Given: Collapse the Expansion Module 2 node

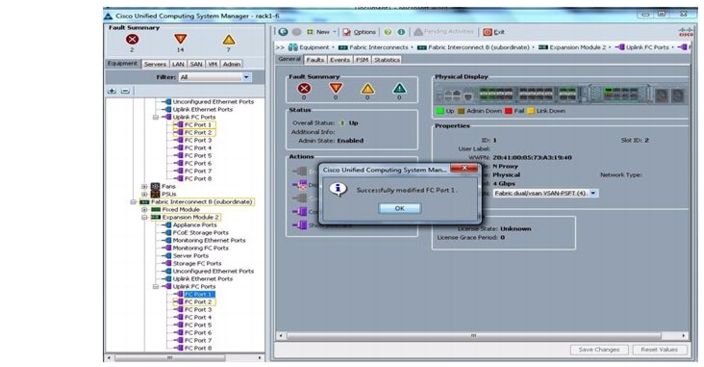Looking at the screenshot, I should tap(144, 217).
